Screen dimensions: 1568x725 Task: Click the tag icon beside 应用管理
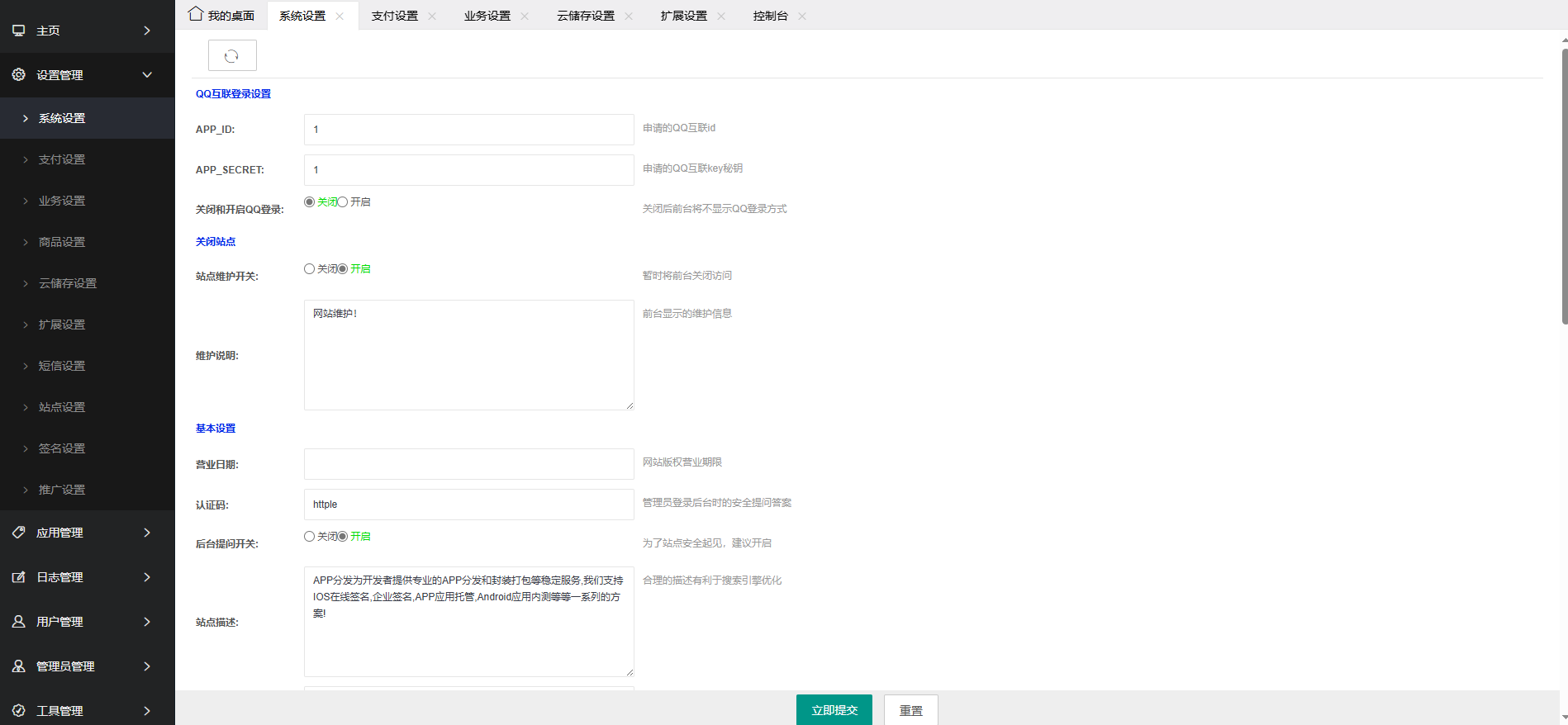(x=18, y=533)
